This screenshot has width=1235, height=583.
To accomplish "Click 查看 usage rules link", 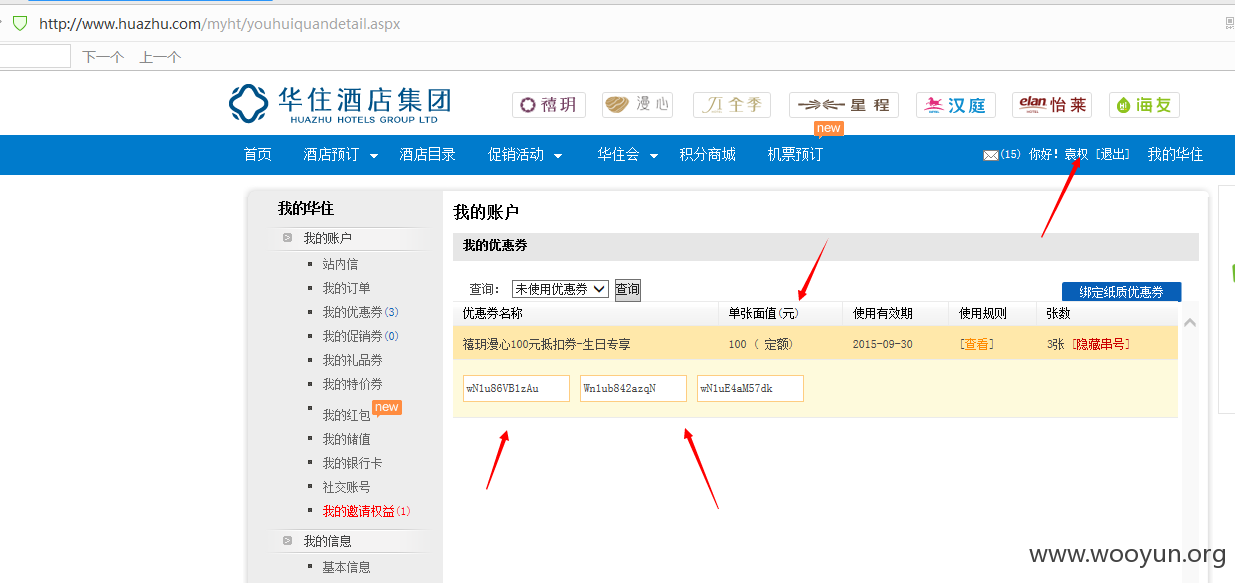I will point(976,344).
